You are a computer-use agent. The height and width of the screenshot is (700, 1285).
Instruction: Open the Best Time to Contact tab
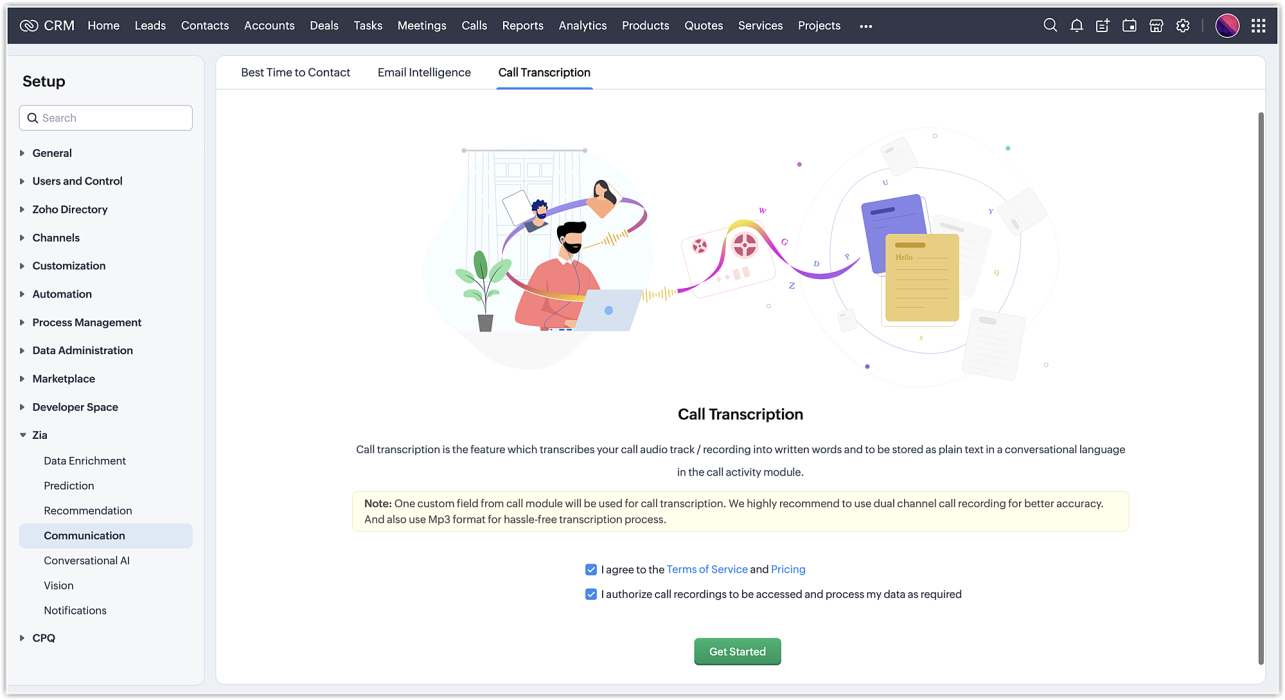(x=295, y=72)
